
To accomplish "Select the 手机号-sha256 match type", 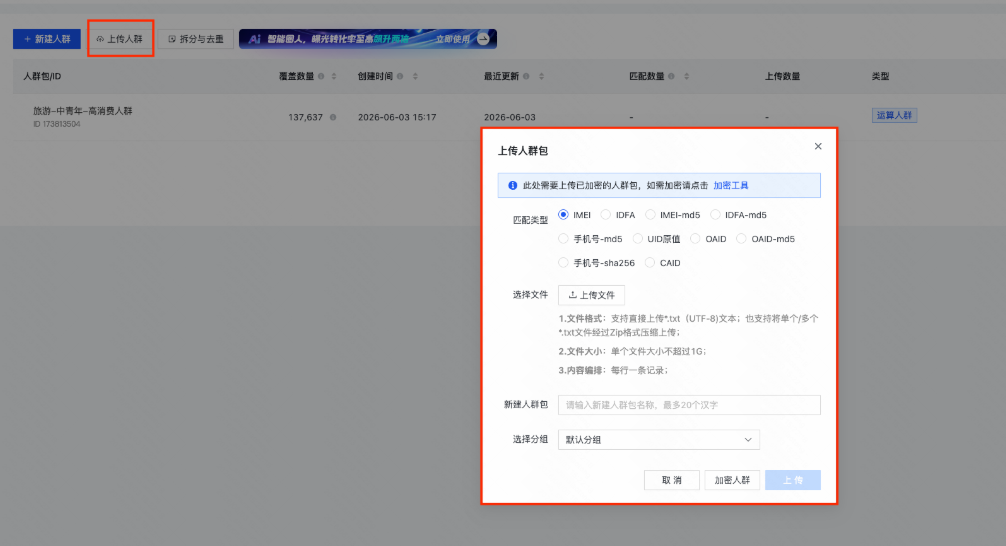I will [563, 262].
